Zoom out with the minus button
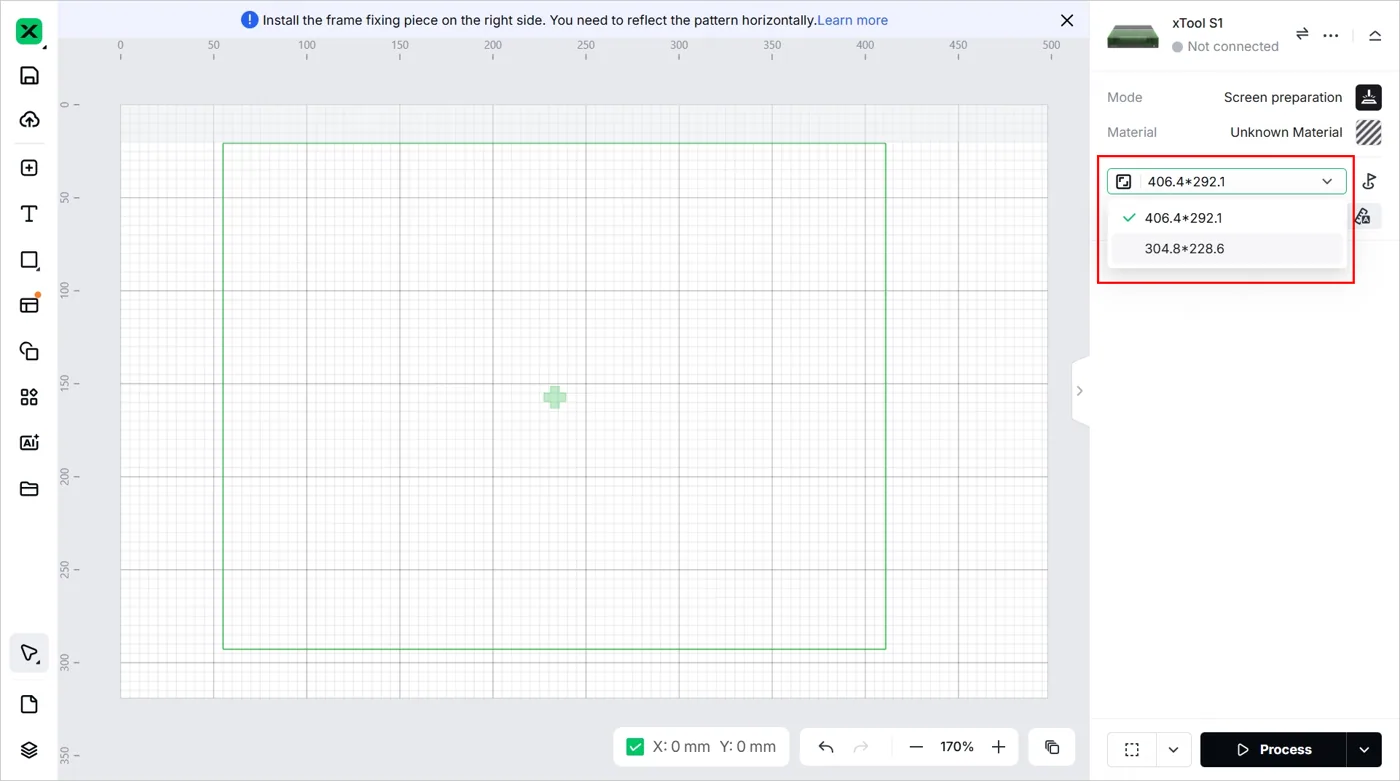The height and width of the screenshot is (781, 1400). point(916,747)
